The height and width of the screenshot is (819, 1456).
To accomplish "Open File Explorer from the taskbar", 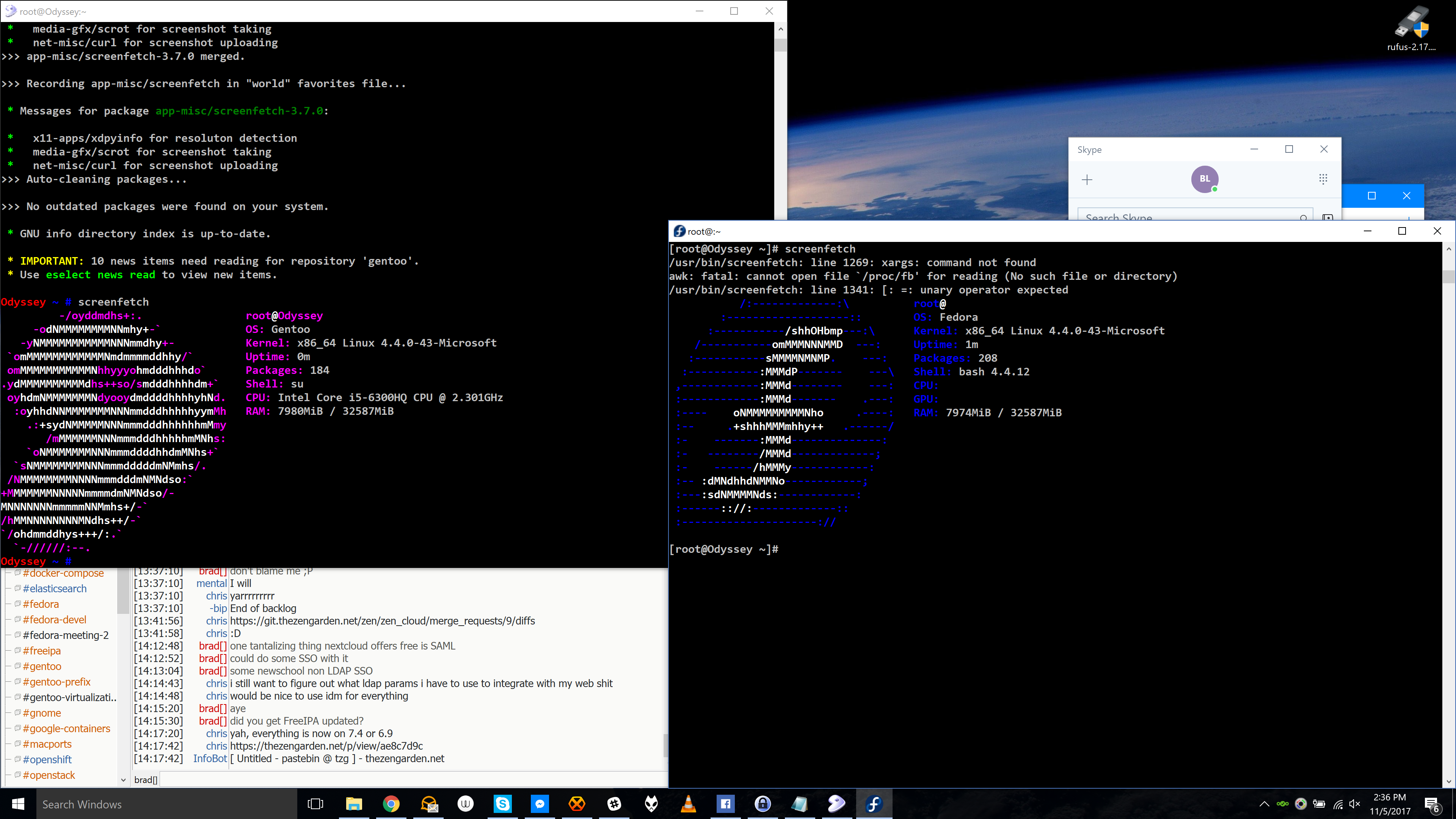I will (x=354, y=804).
